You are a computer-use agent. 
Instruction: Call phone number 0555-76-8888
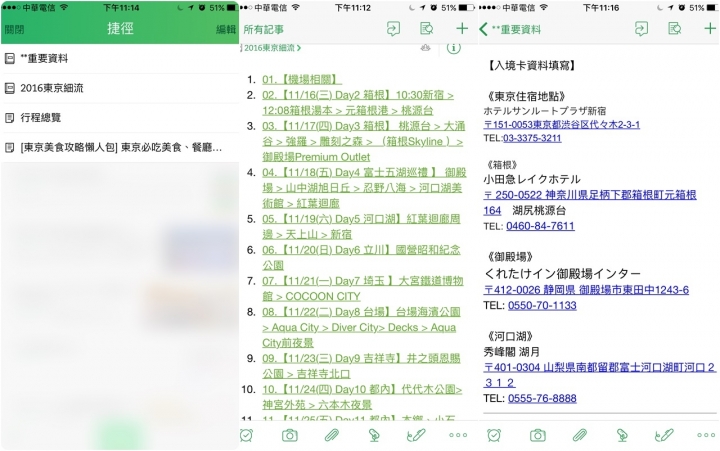click(x=542, y=398)
